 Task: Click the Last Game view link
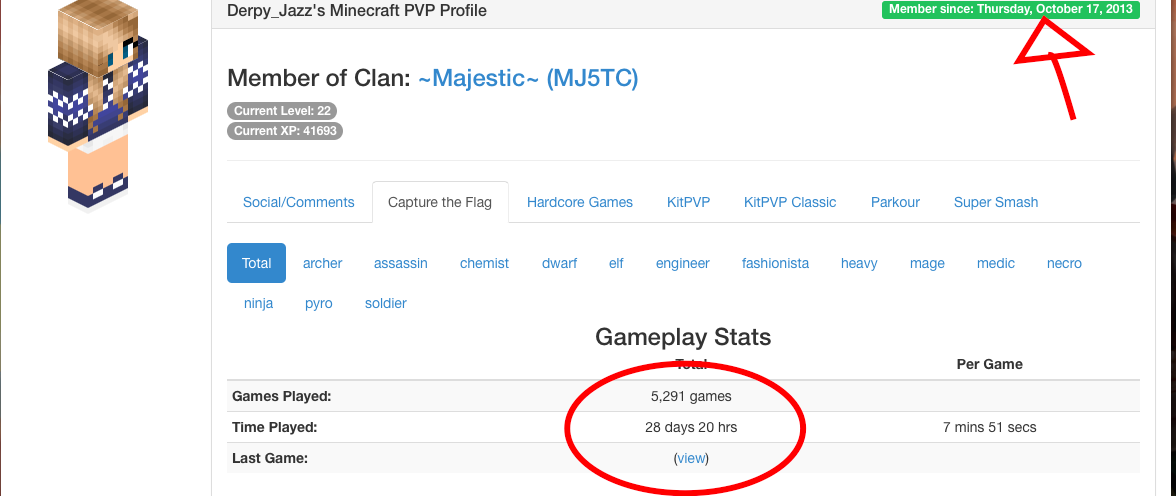pos(691,458)
